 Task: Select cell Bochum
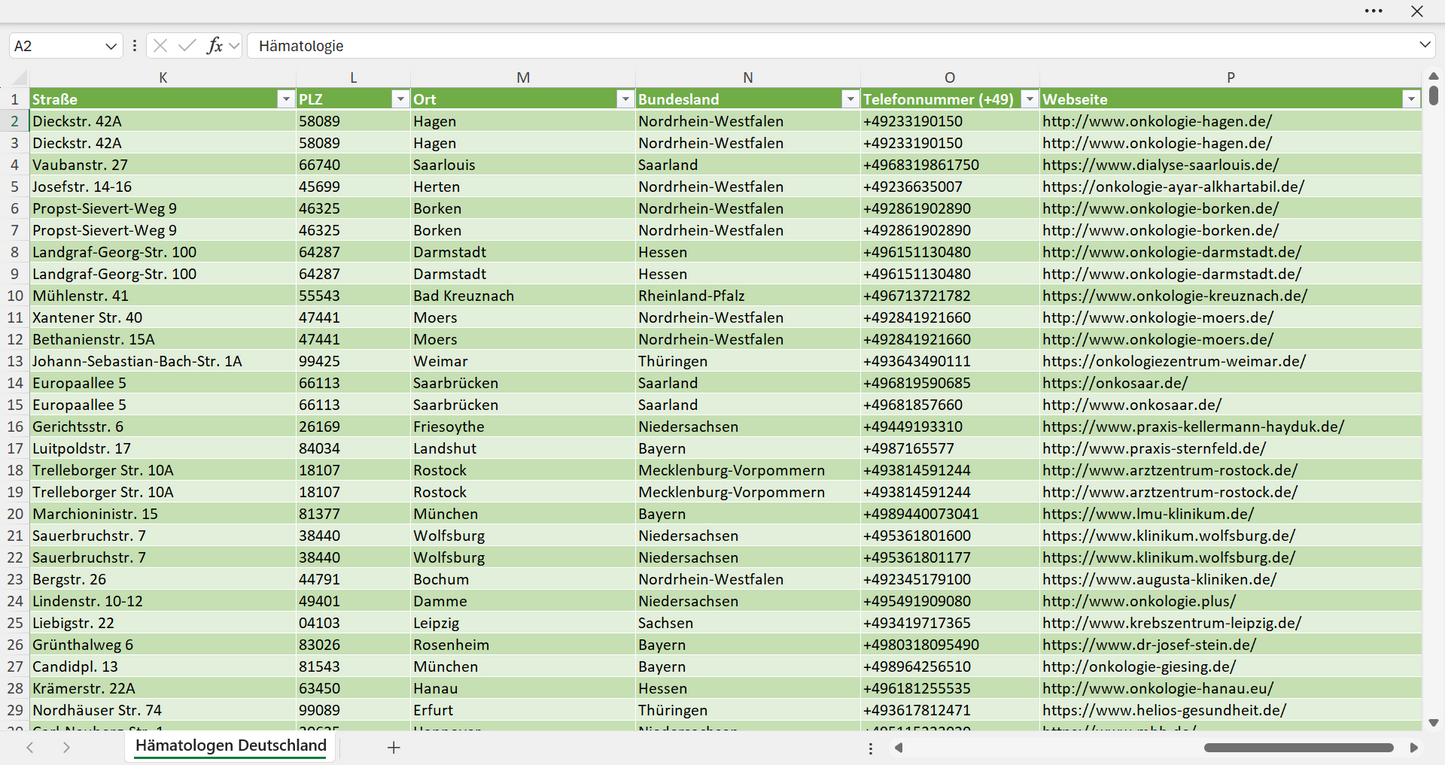coord(523,580)
